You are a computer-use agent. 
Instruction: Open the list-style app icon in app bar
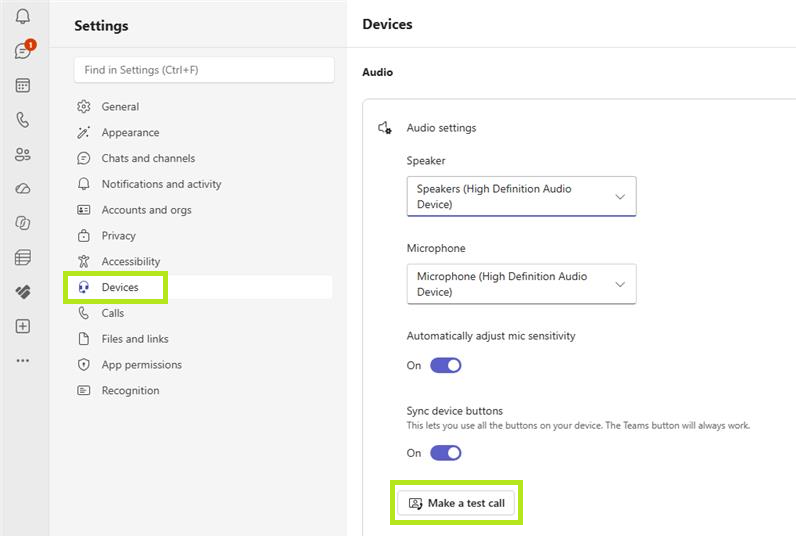[22, 257]
